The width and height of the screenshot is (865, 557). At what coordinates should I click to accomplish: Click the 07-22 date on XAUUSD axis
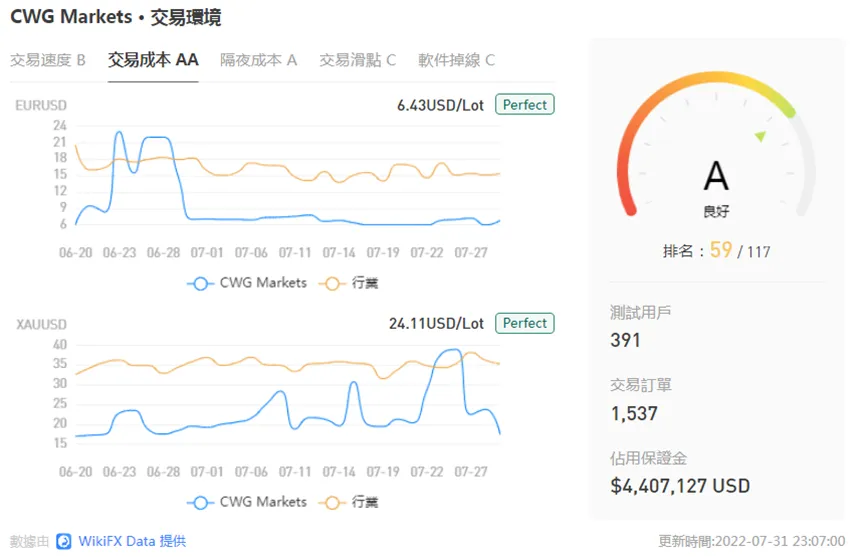426,472
